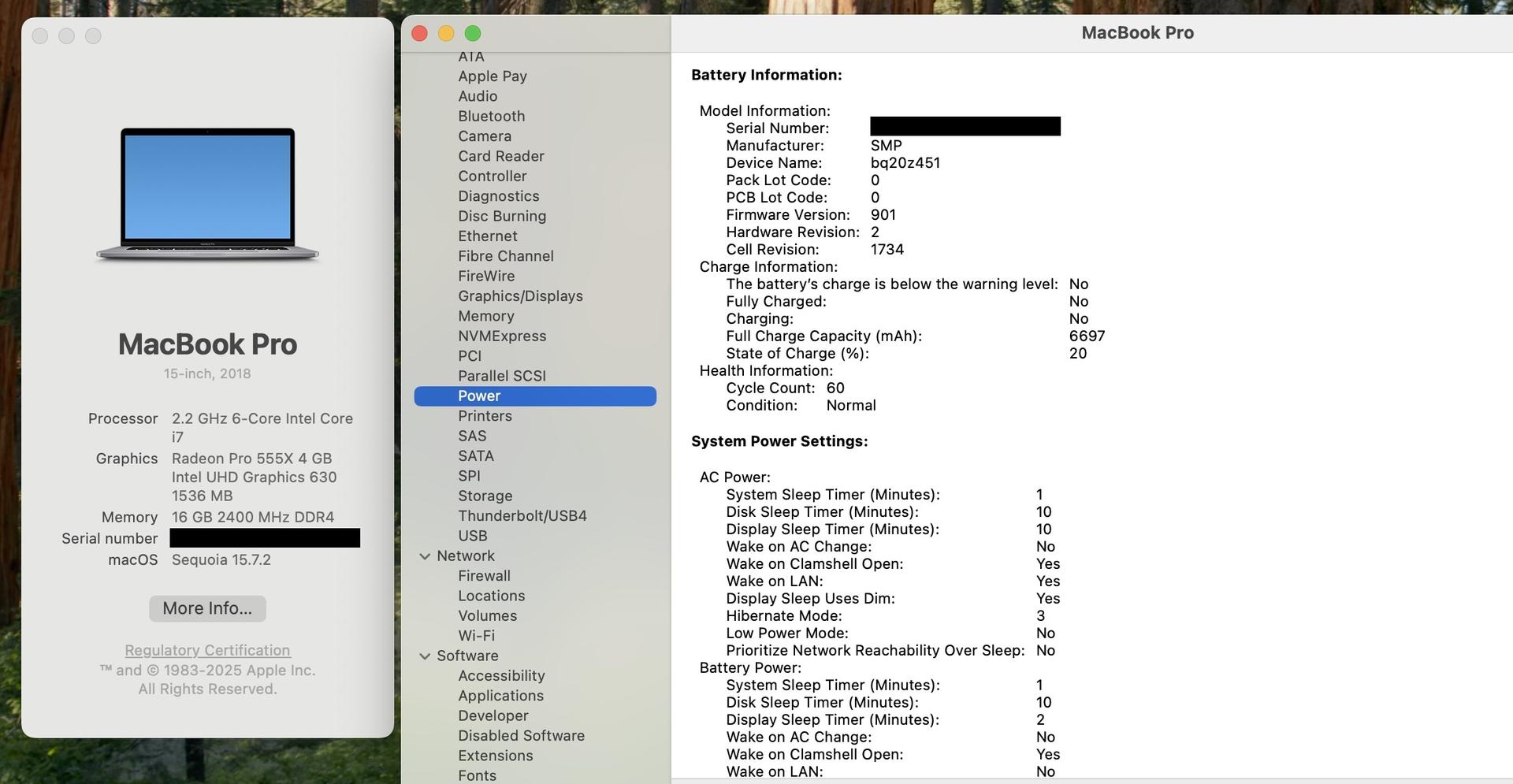Click the Battery Information heading
This screenshot has width=1513, height=784.
767,75
